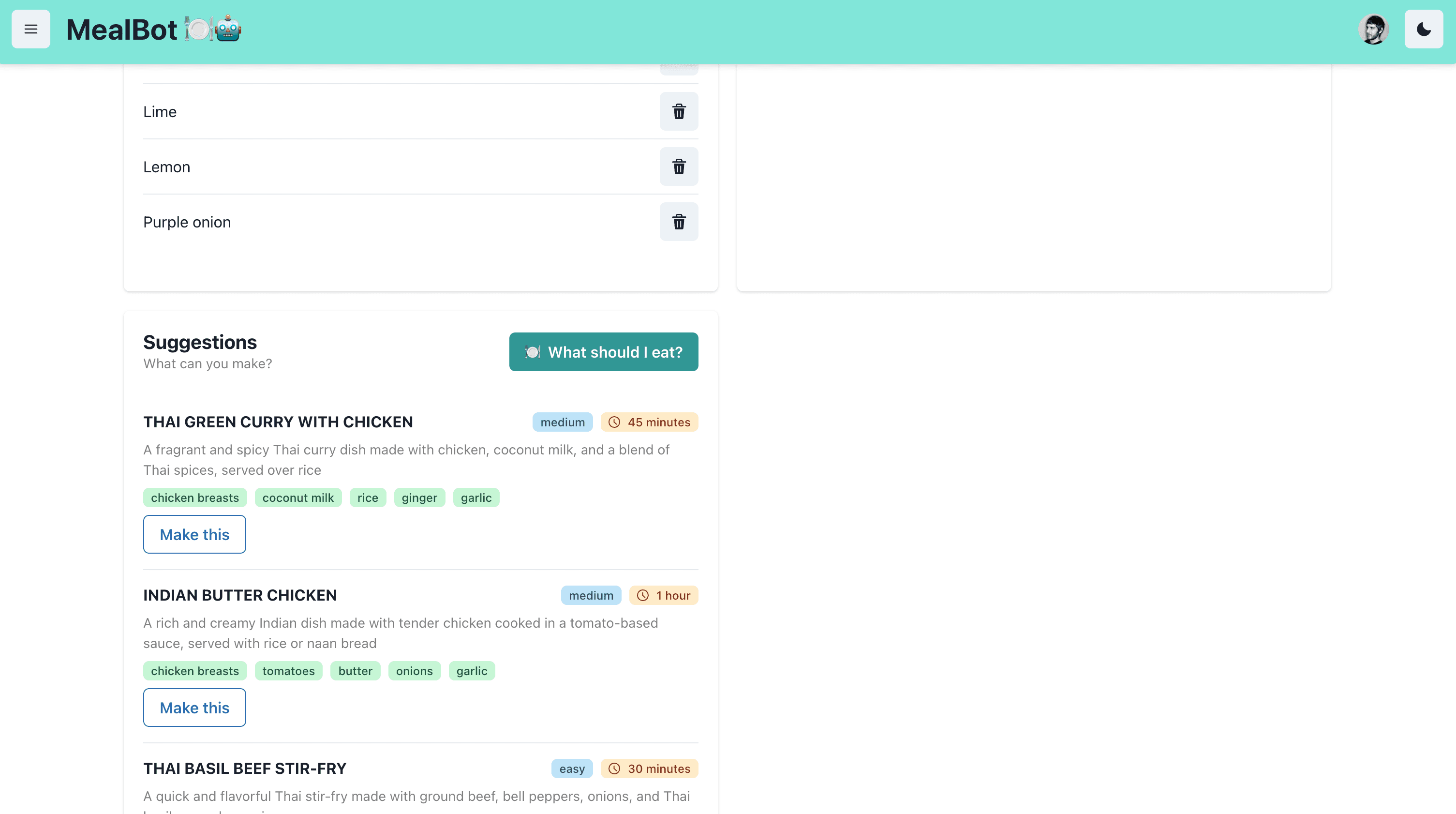Open the hamburger menu
The height and width of the screenshot is (814, 1456).
30,29
